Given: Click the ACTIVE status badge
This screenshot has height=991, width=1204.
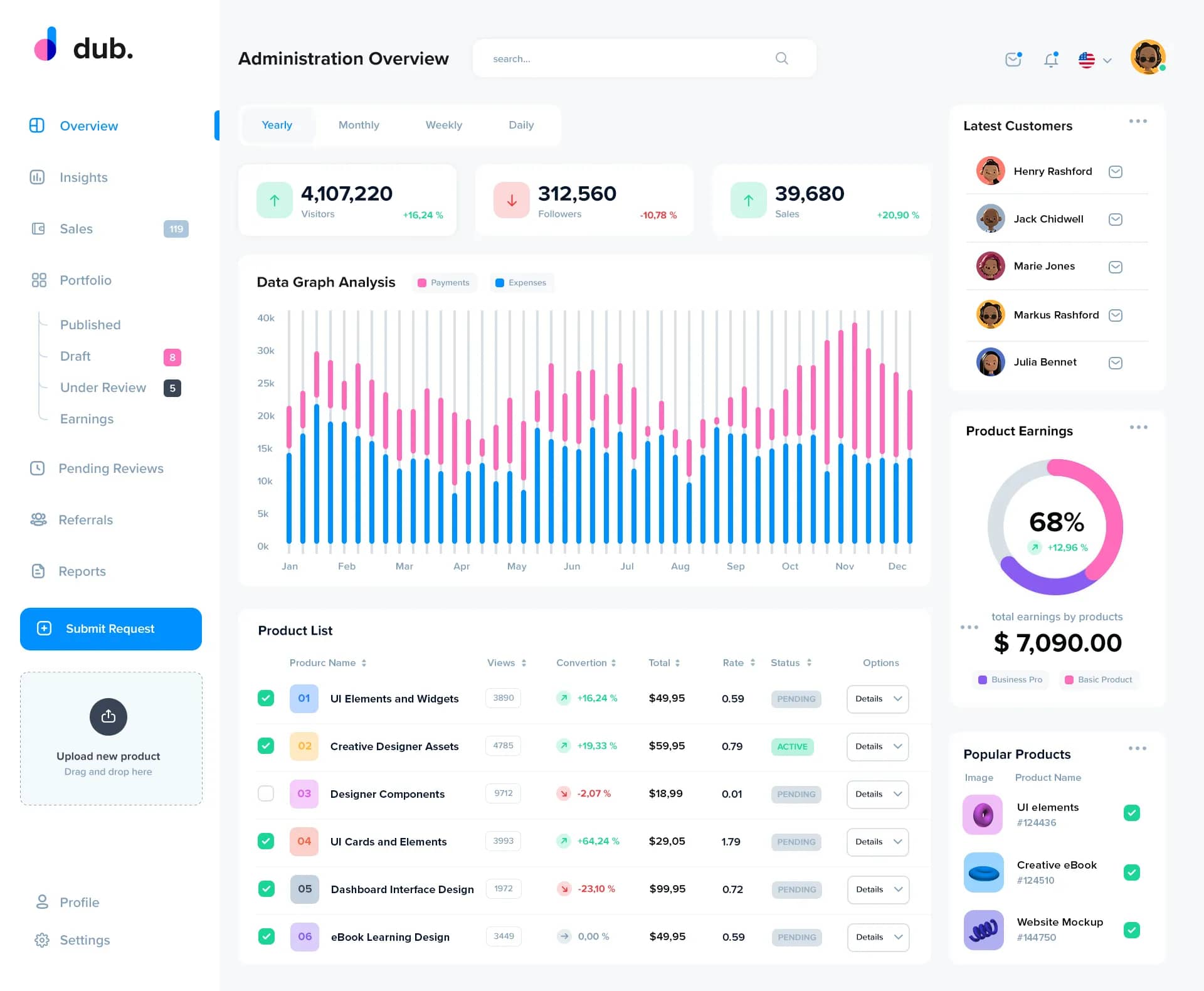Looking at the screenshot, I should [793, 746].
